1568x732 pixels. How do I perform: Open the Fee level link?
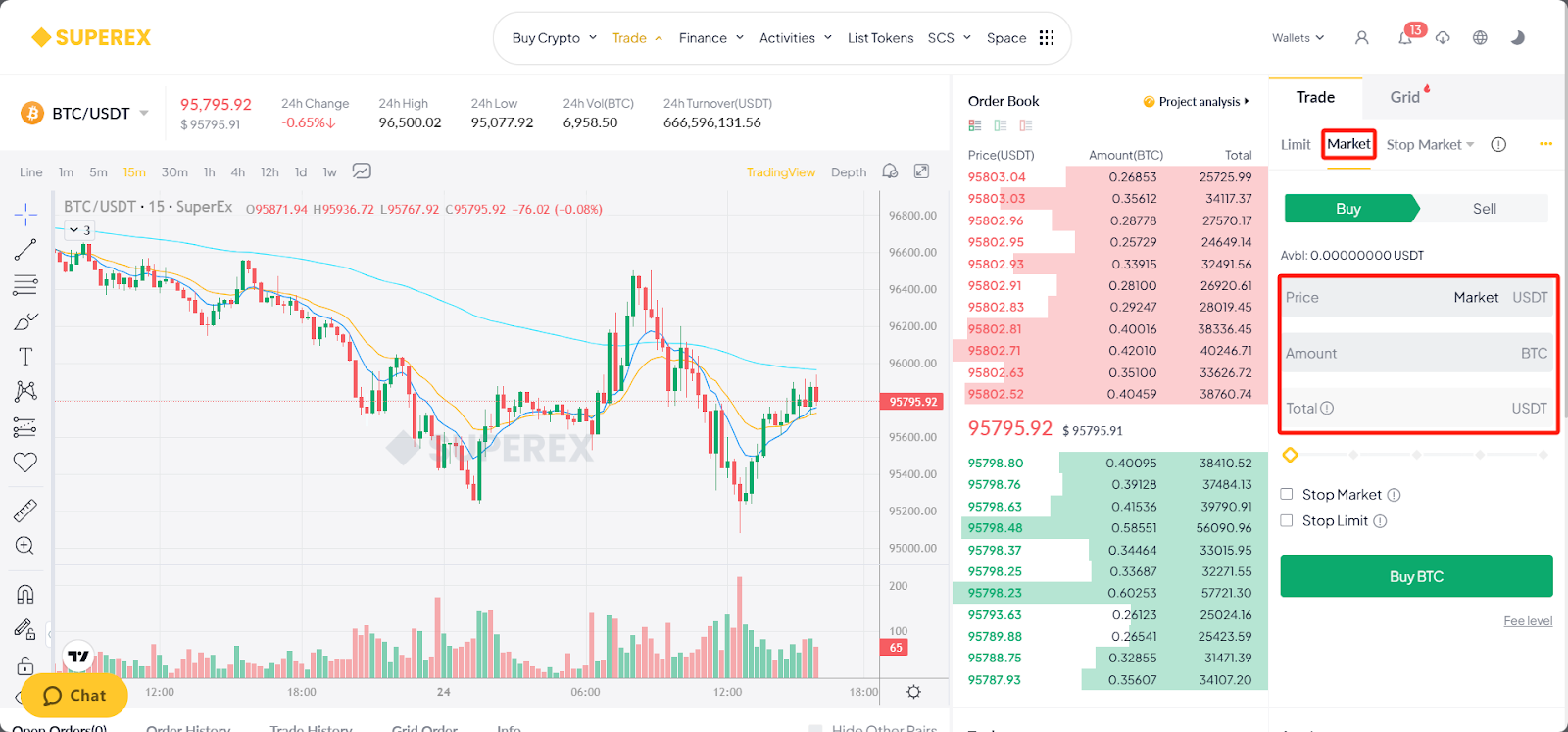pyautogui.click(x=1528, y=620)
